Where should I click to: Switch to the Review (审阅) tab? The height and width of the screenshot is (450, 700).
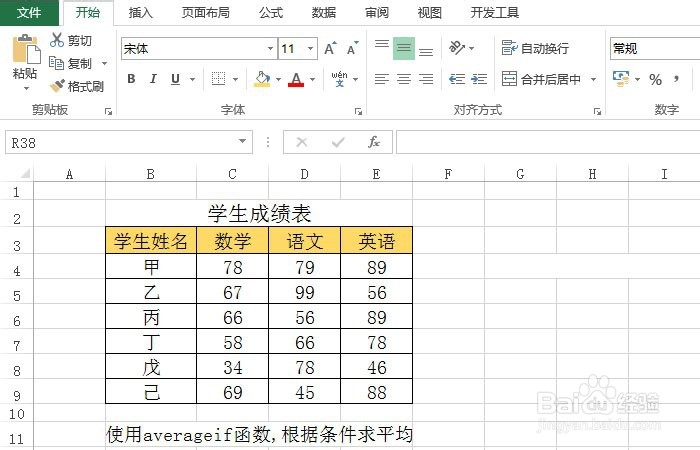point(377,12)
